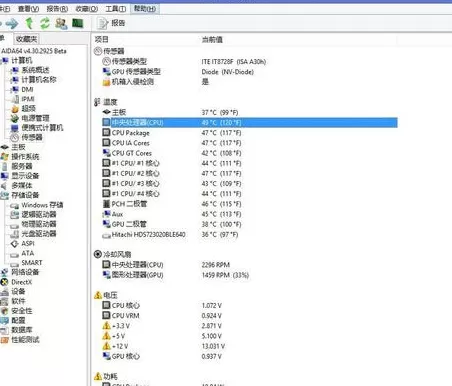Click the blue forward arrow toolbar icon

click(x=12, y=23)
